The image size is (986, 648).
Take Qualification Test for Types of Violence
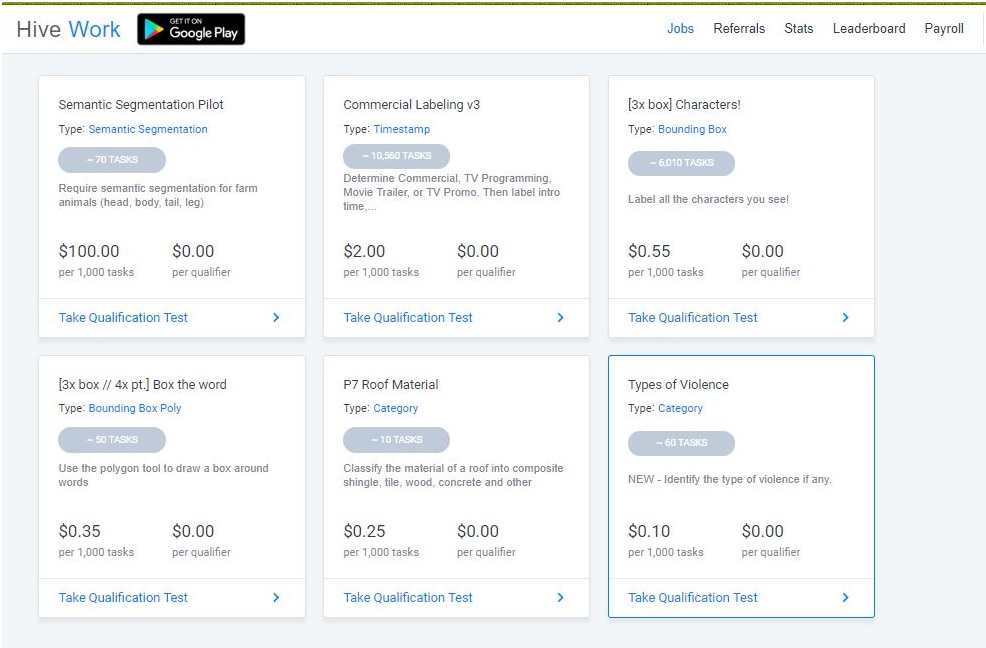click(693, 598)
